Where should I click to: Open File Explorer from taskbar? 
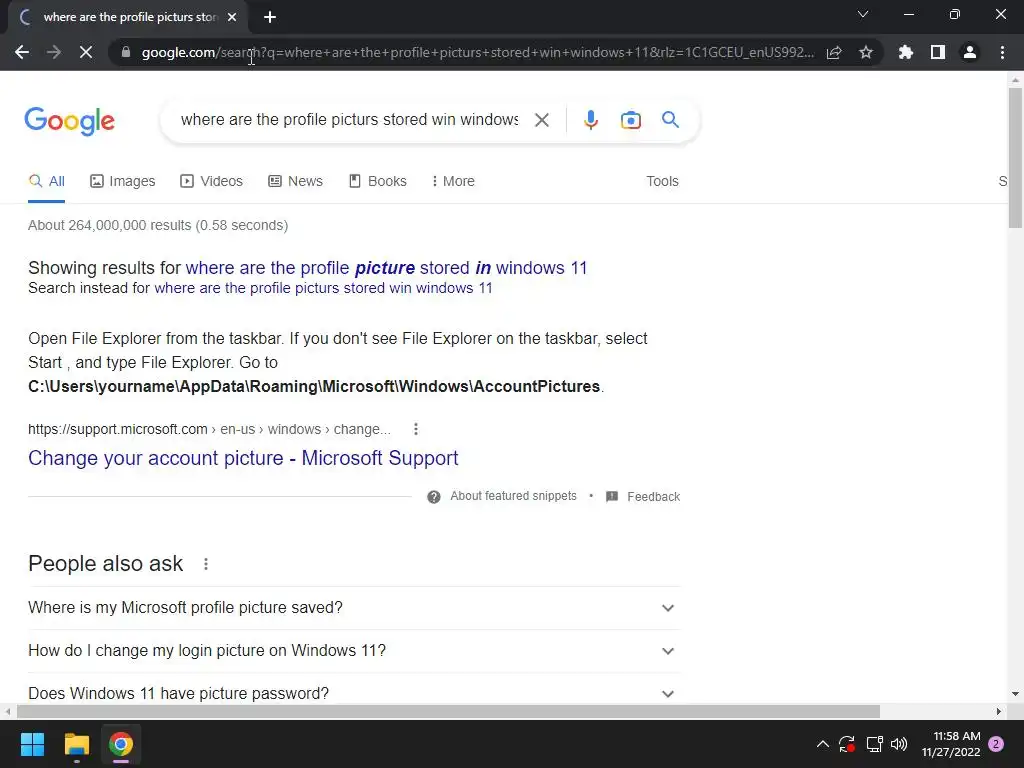pos(76,744)
